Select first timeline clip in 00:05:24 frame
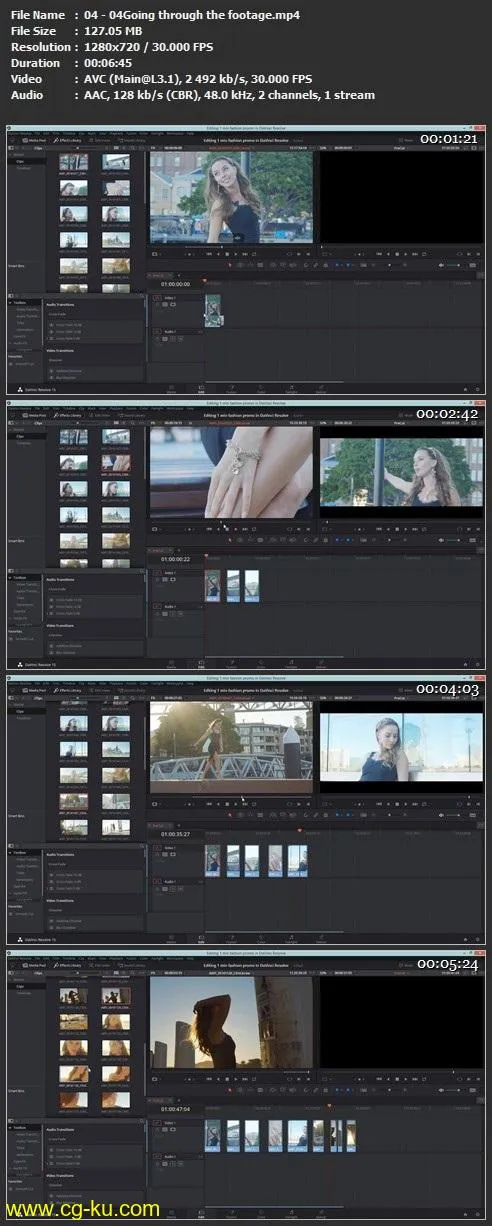The image size is (492, 1226). click(212, 1136)
